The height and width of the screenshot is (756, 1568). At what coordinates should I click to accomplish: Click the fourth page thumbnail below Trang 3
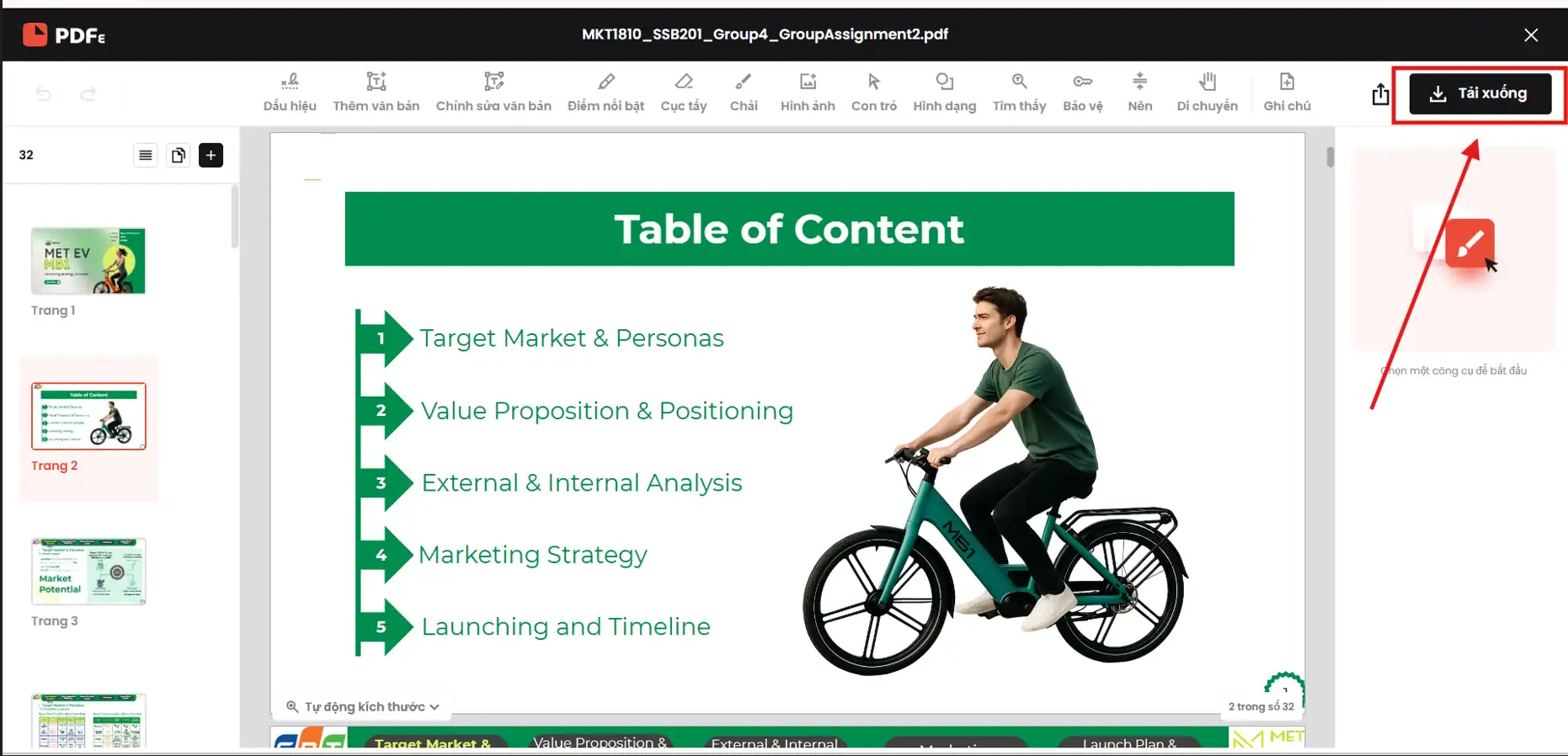point(88,721)
